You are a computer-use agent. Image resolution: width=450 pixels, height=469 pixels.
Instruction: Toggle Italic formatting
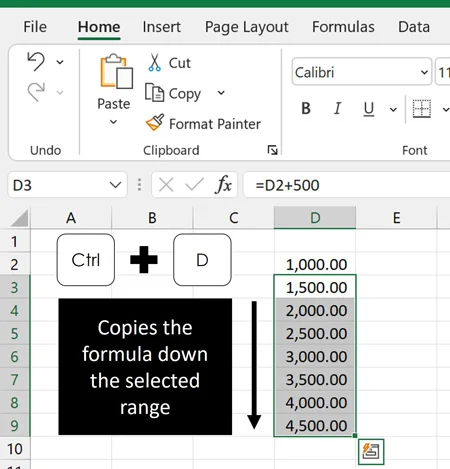point(337,108)
